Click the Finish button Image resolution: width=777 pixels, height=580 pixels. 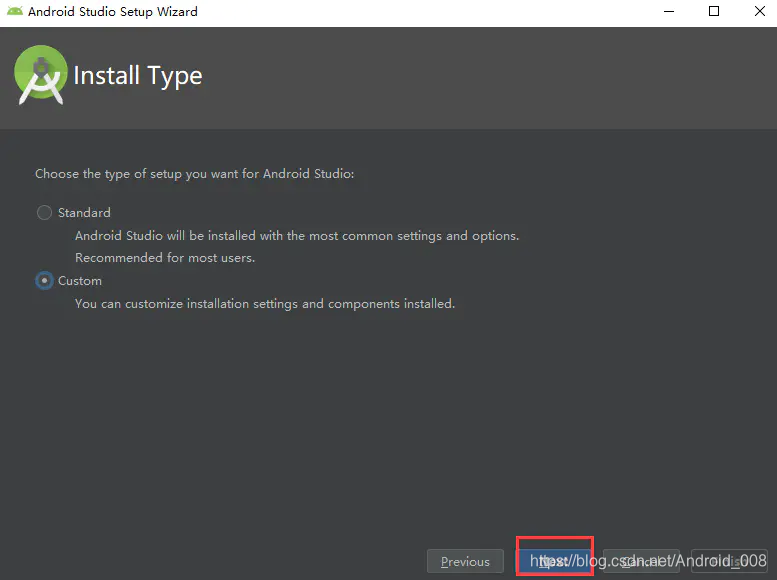(729, 561)
